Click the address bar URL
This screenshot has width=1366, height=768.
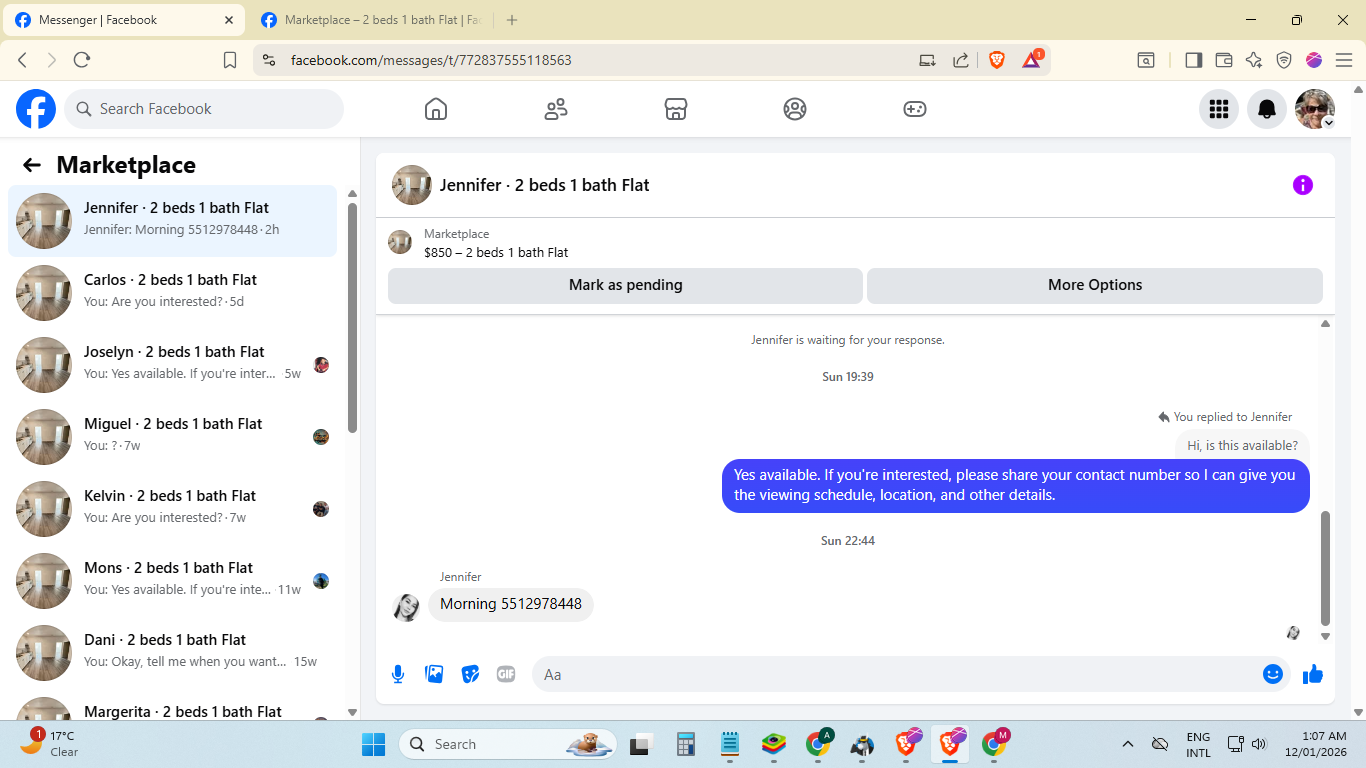[431, 60]
